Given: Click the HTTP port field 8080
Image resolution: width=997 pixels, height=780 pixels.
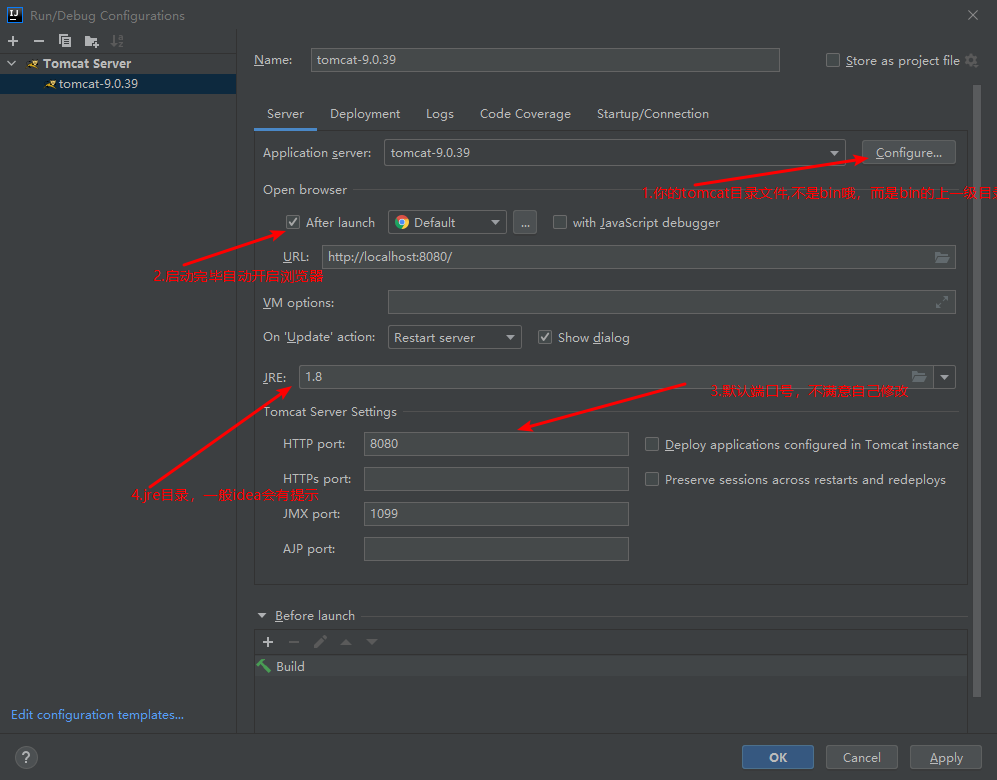Looking at the screenshot, I should click(496, 444).
